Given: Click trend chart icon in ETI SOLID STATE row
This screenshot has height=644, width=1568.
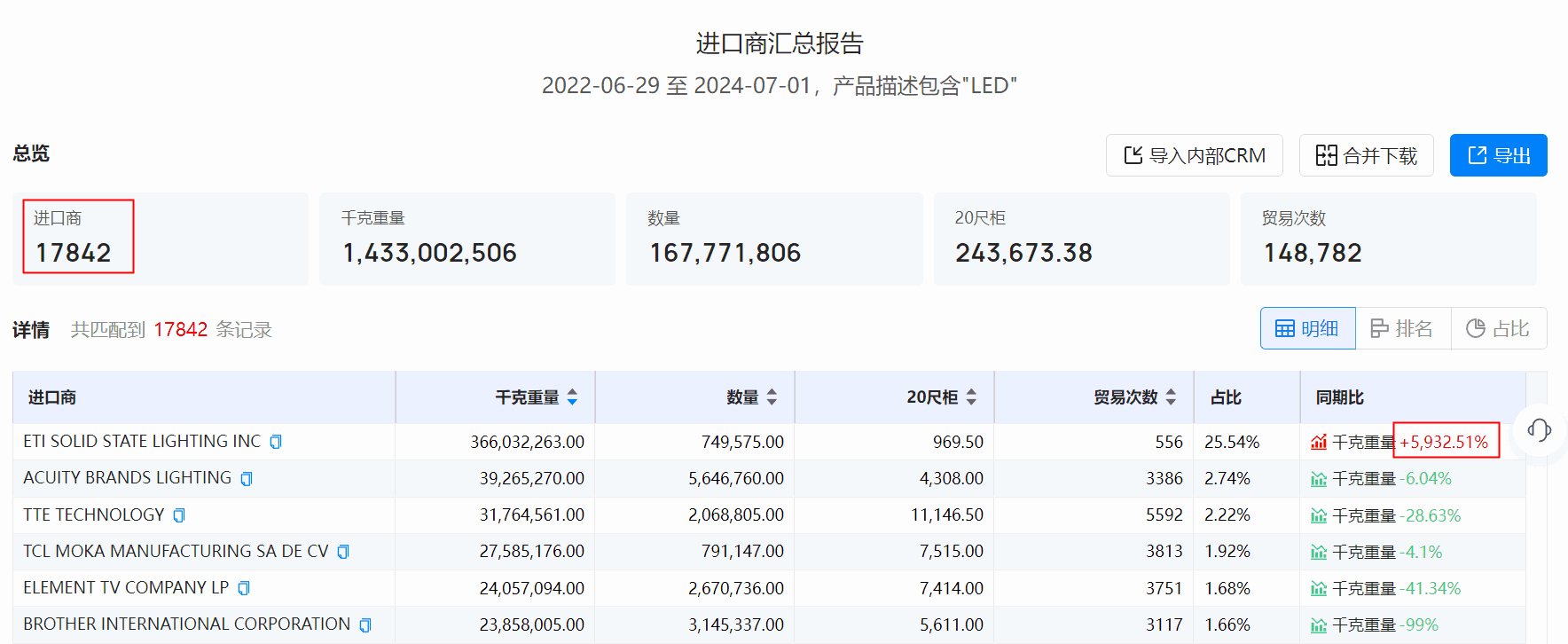Looking at the screenshot, I should 1319,443.
